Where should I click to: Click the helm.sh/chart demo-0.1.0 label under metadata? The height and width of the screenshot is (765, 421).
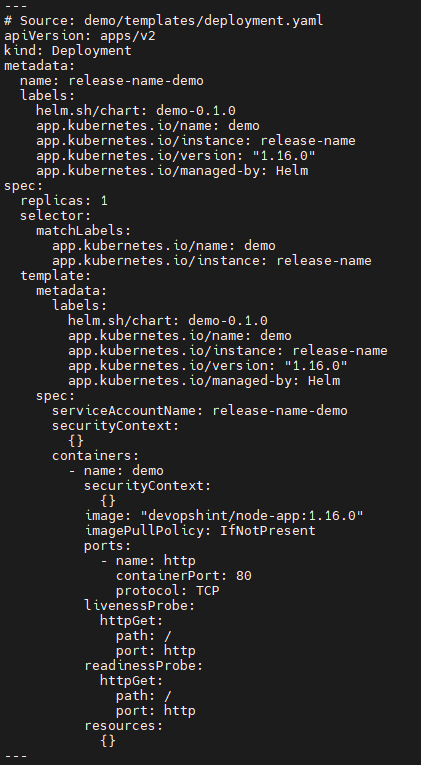pyautogui.click(x=136, y=111)
